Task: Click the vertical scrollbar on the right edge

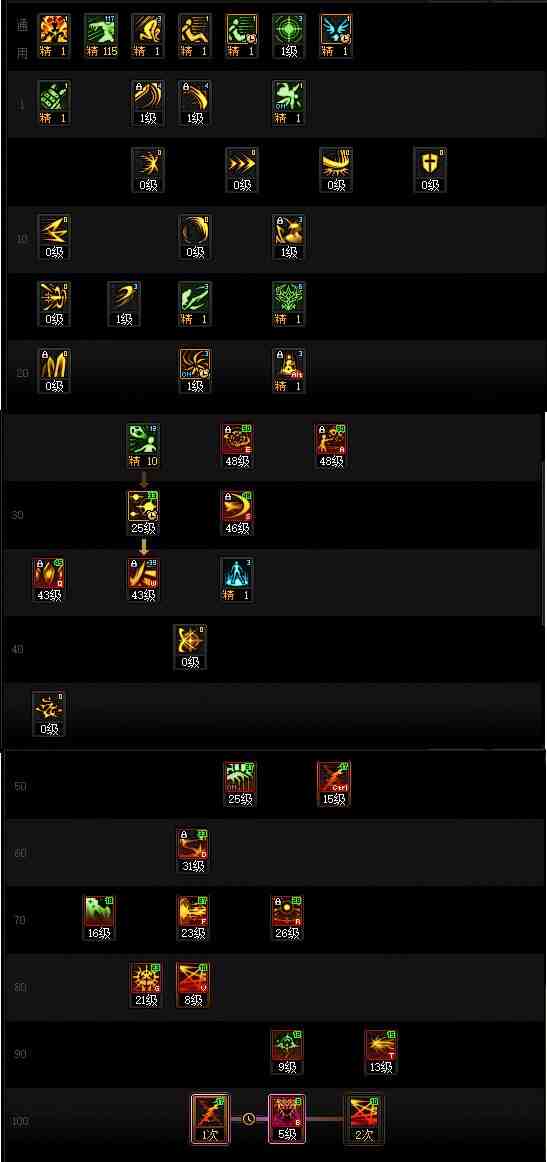Action: point(544,541)
